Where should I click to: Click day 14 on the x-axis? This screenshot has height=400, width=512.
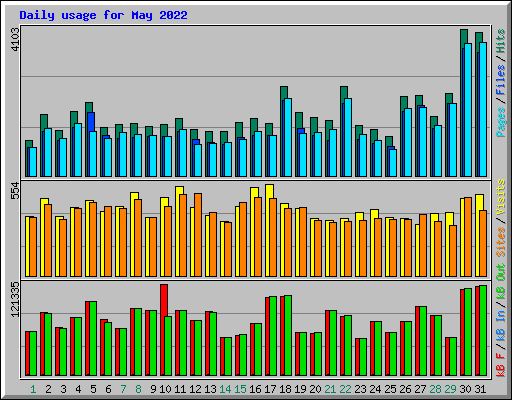click(x=225, y=389)
